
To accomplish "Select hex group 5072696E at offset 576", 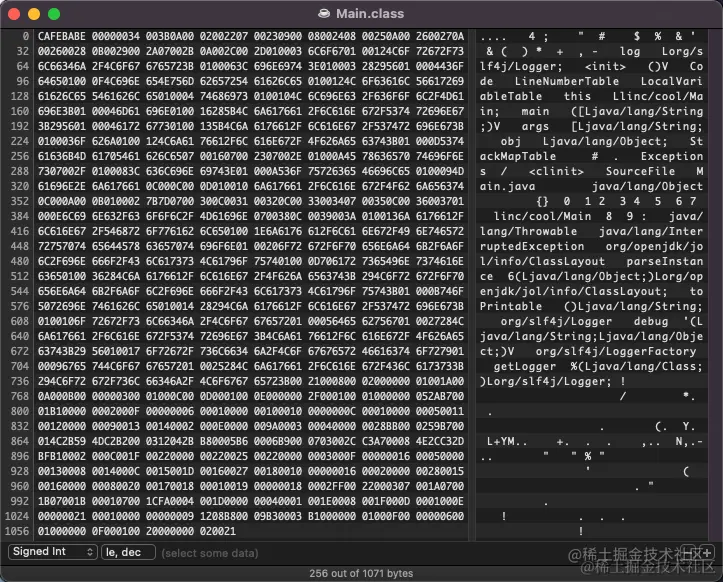I will pos(61,306).
